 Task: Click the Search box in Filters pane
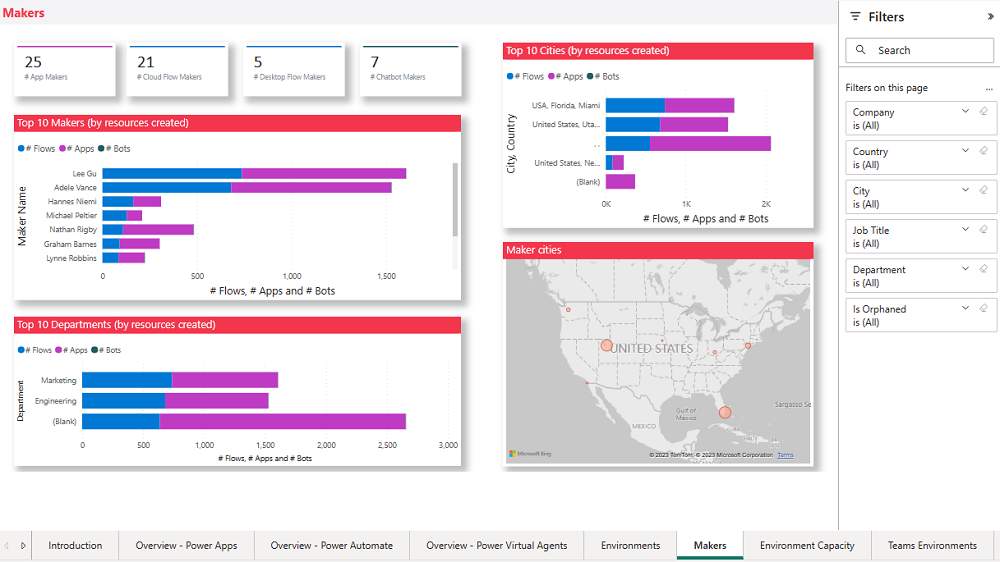(919, 50)
